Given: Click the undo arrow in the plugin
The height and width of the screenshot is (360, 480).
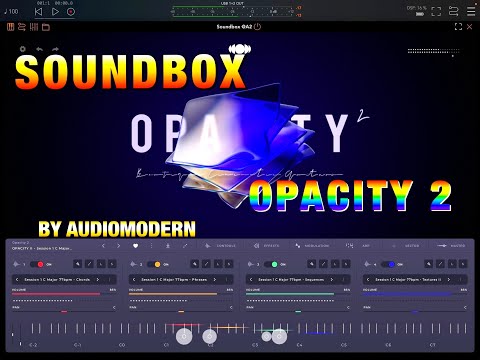Looking at the screenshot, I should [39, 49].
